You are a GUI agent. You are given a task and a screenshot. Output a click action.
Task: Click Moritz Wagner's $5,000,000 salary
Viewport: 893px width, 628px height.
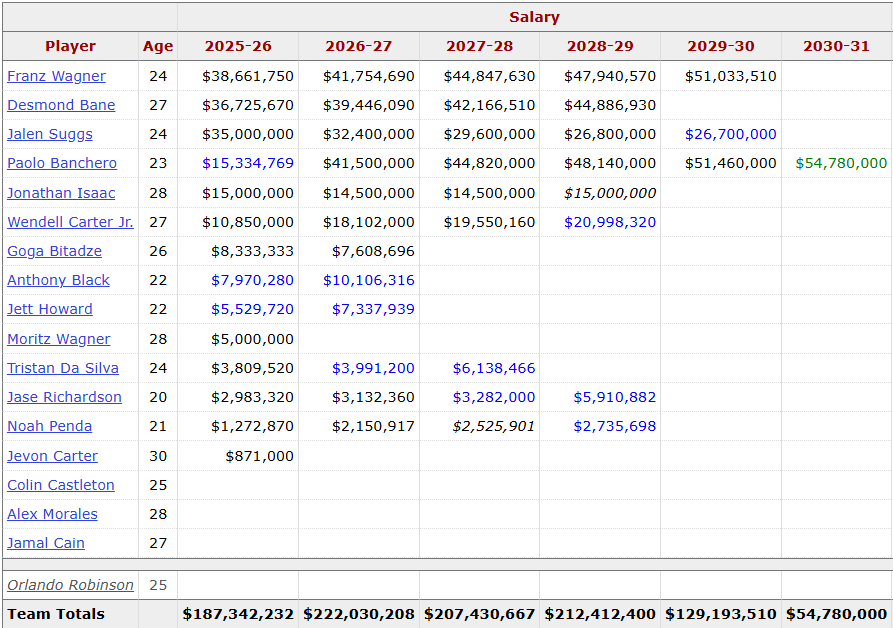252,339
